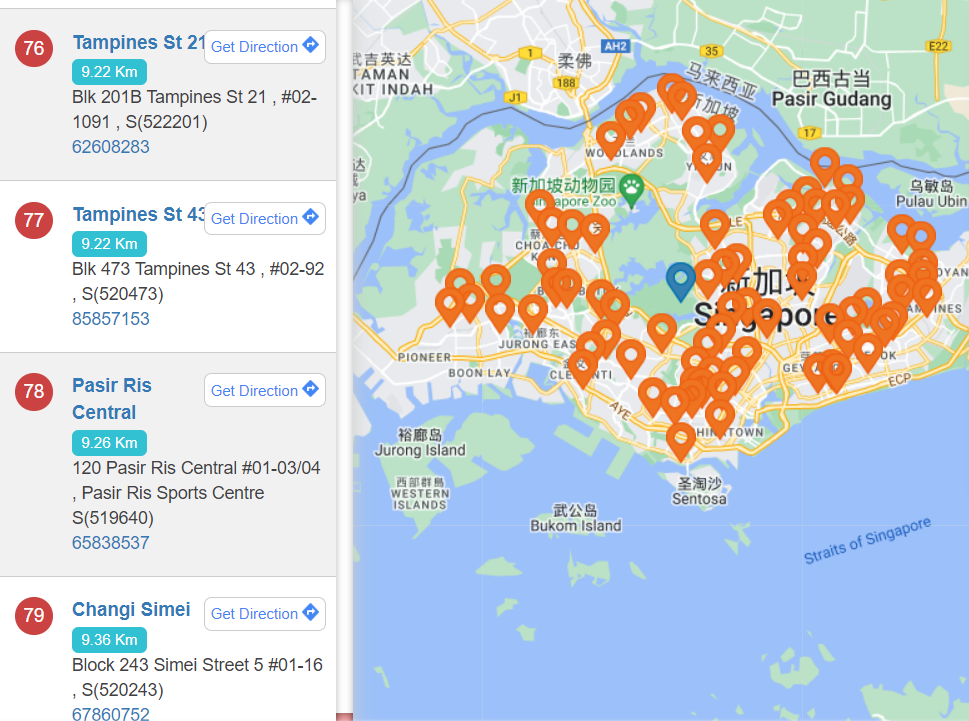The width and height of the screenshot is (969, 721).
Task: Click the 9.26 Km distance badge
Action: coord(109,442)
